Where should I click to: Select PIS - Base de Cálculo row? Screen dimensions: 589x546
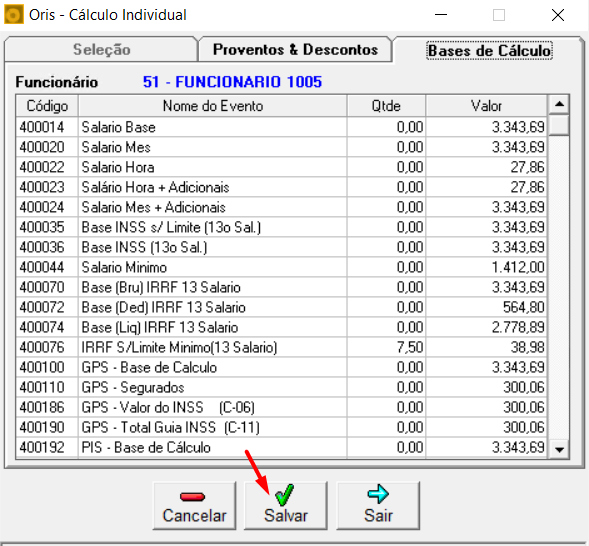pos(282,447)
